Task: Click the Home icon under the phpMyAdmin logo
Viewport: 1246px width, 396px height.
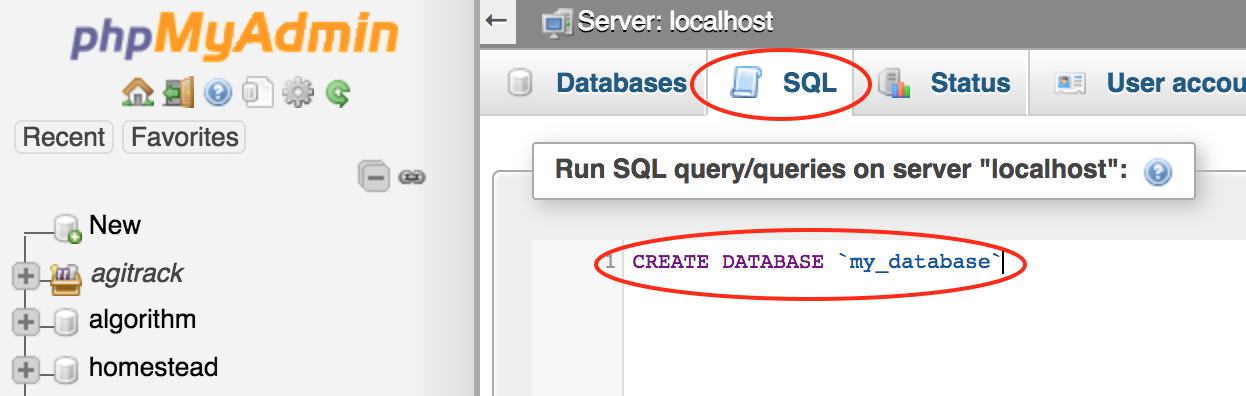Action: (x=137, y=93)
